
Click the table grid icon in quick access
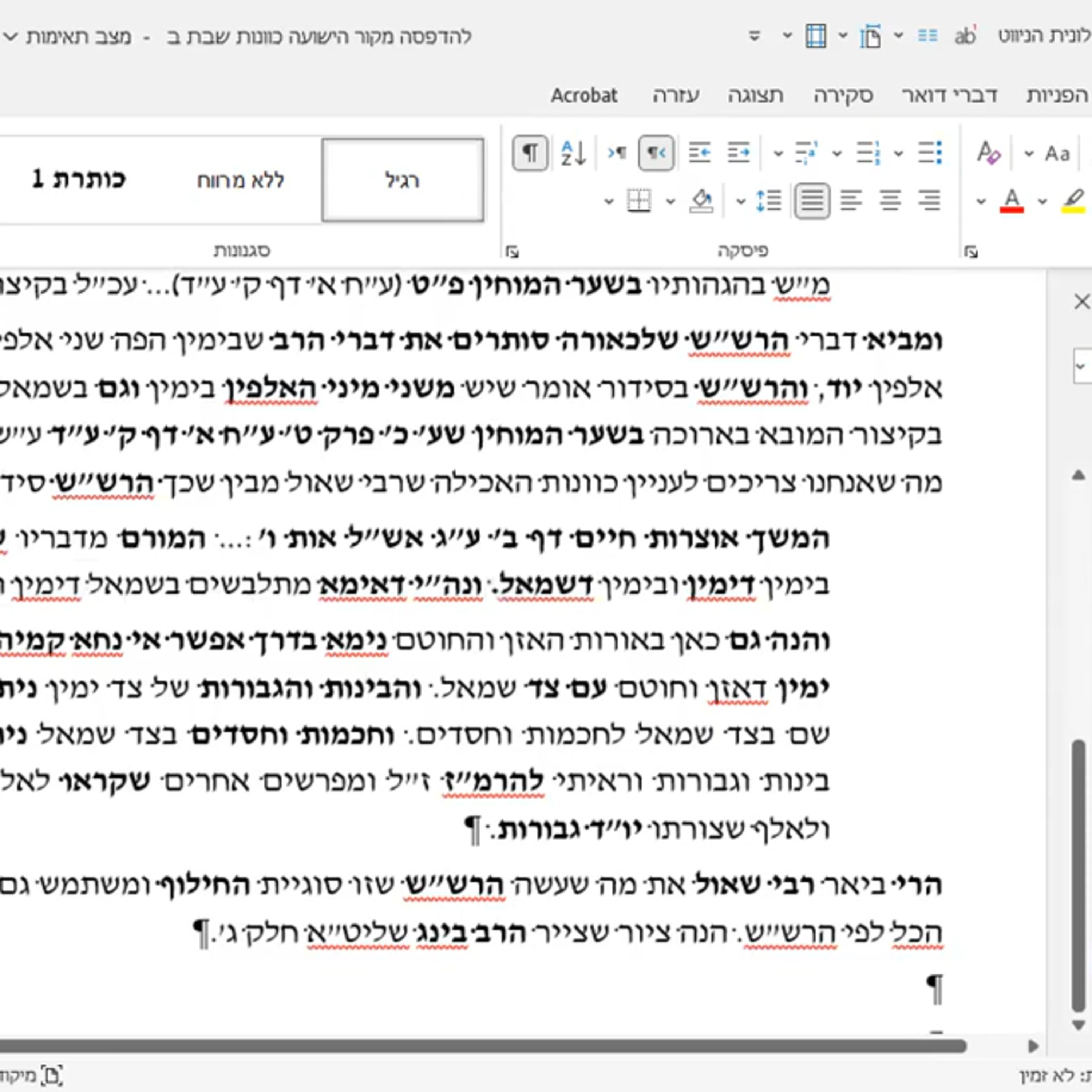[x=816, y=36]
